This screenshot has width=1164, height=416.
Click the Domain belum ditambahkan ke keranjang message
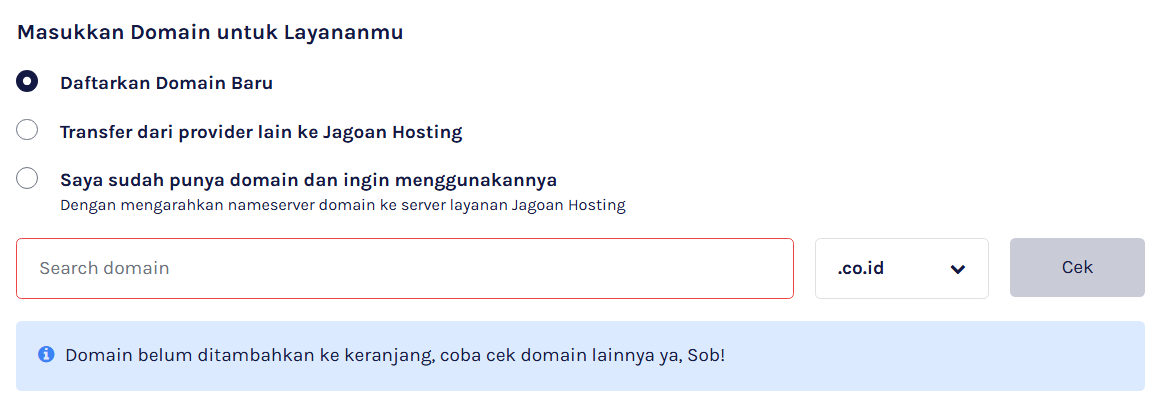pyautogui.click(x=394, y=355)
